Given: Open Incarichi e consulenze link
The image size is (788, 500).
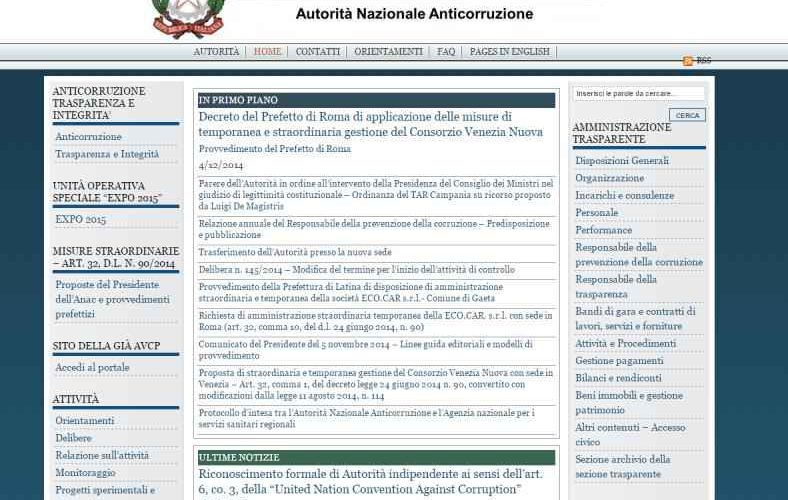Looking at the screenshot, I should pos(624,195).
